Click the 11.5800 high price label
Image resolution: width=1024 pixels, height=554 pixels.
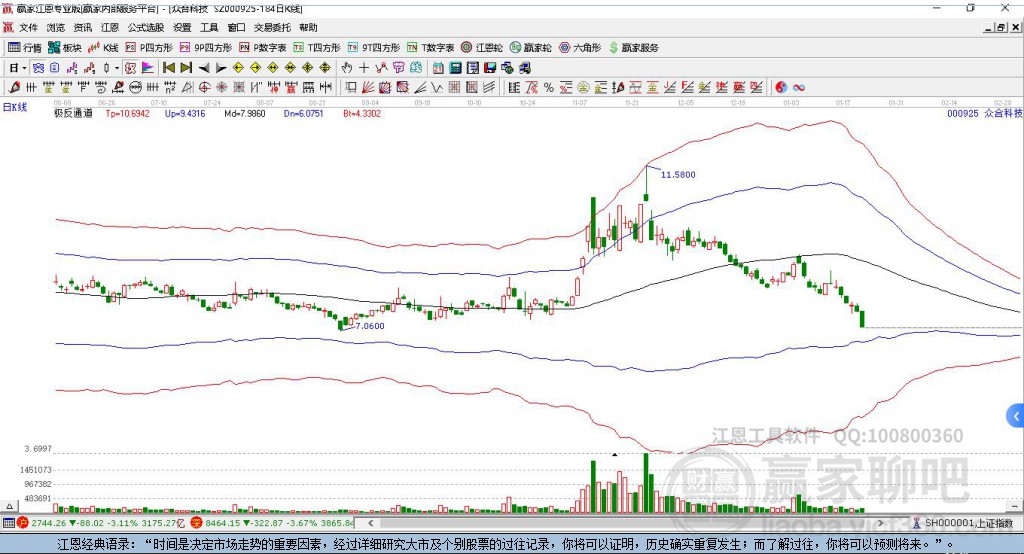click(x=678, y=174)
